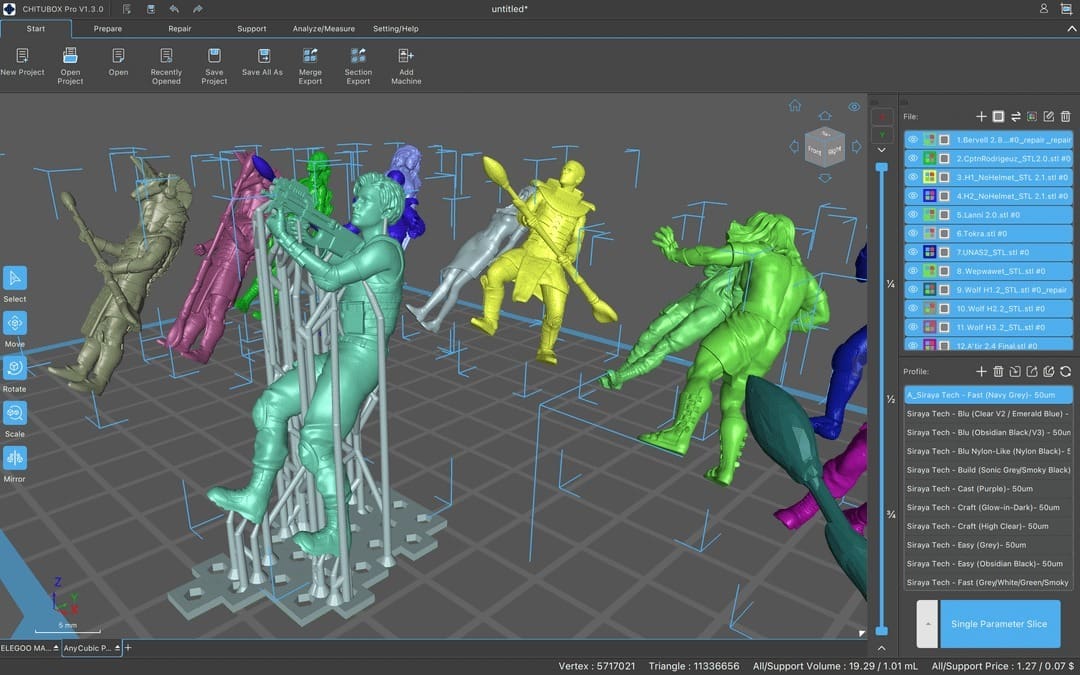This screenshot has width=1080, height=675.
Task: Click the down chevron above the layer slider
Action: point(882,150)
